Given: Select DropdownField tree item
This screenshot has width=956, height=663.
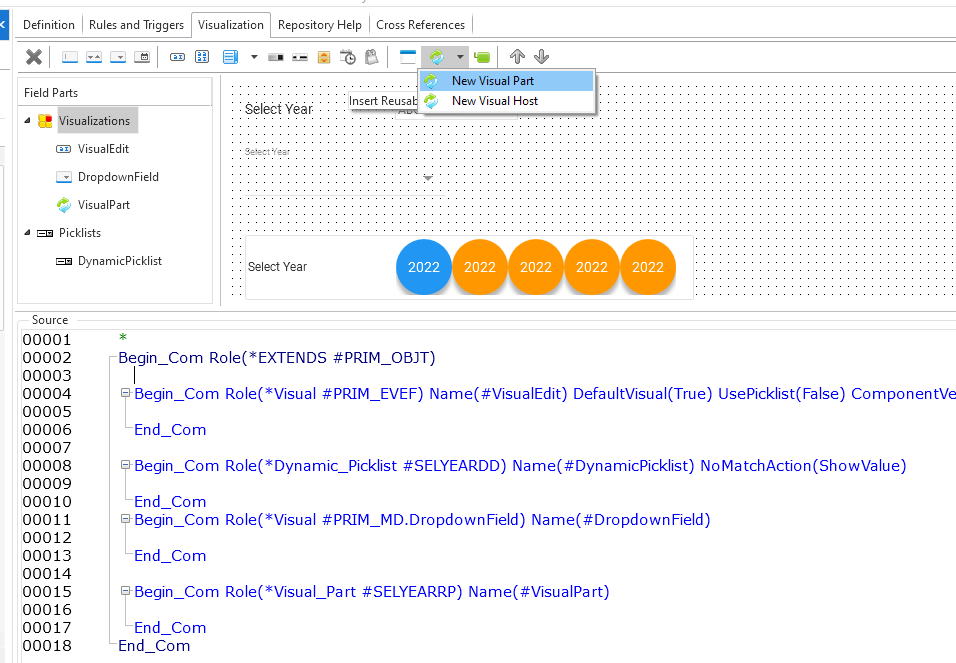Looking at the screenshot, I should (118, 177).
